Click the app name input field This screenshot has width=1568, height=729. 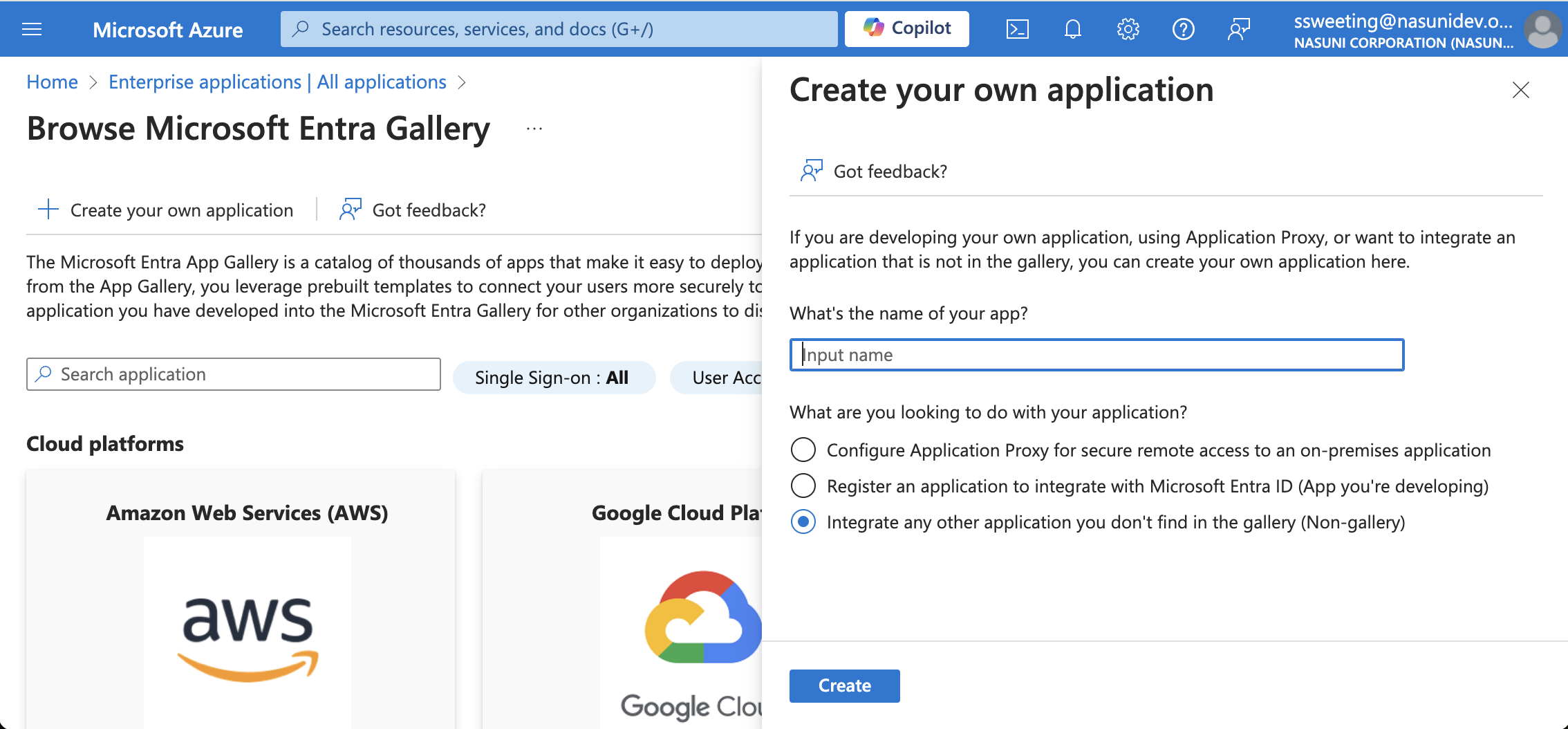tap(1096, 355)
